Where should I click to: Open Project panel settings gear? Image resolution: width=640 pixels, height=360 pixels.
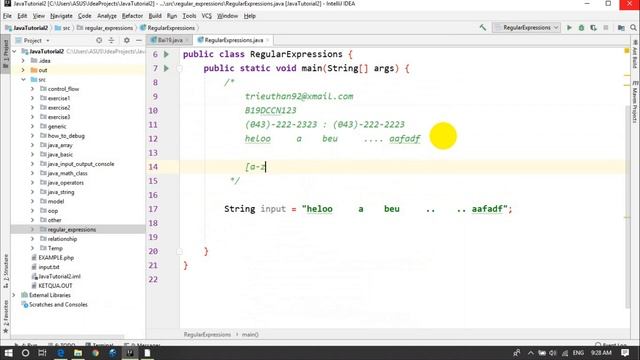(127, 40)
